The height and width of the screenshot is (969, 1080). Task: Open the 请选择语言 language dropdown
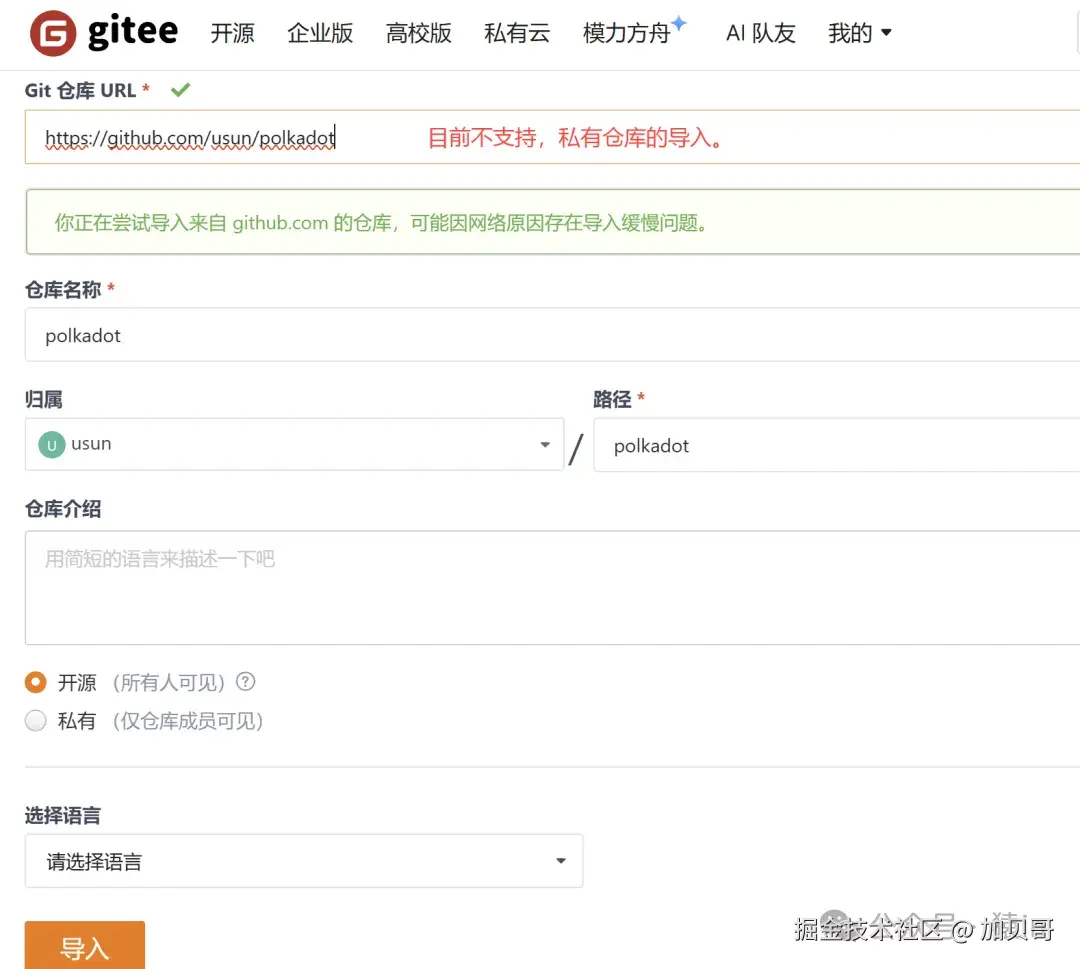(x=304, y=861)
